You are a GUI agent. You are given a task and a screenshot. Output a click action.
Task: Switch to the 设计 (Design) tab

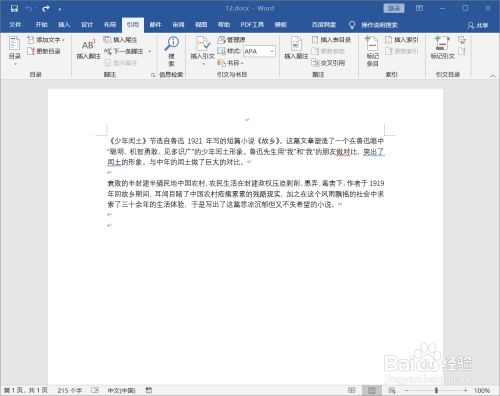87,25
